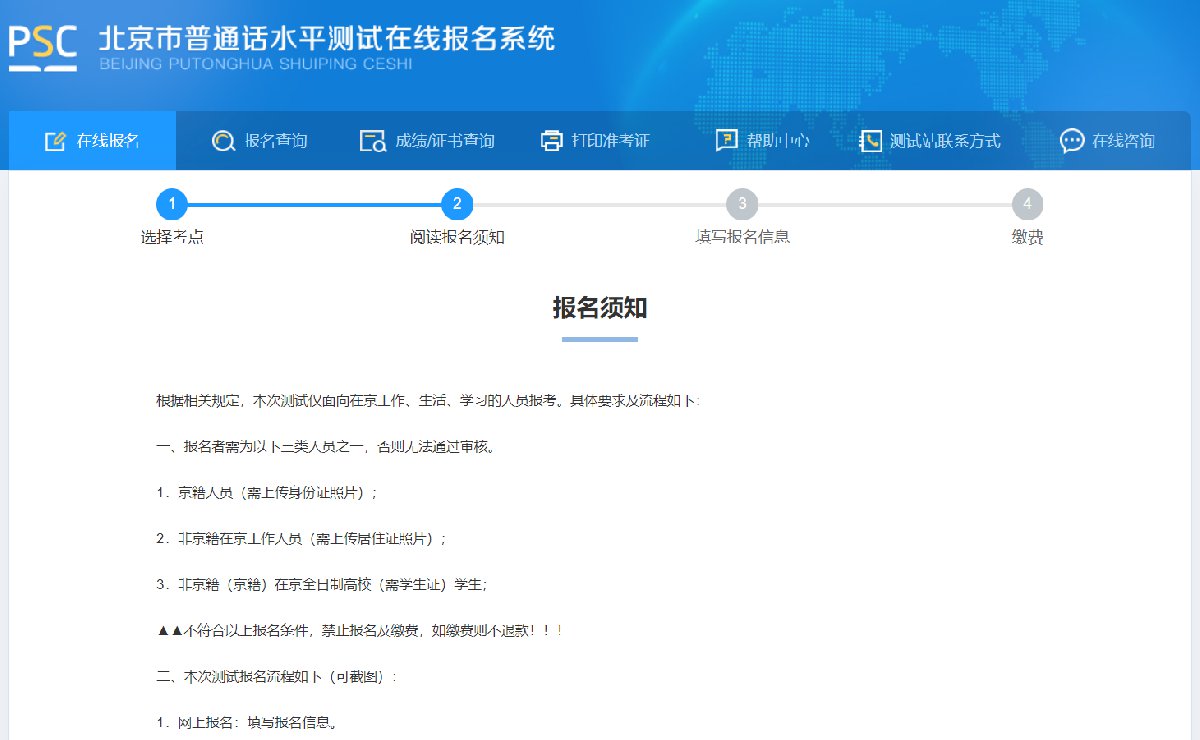
Task: Click the 选择考点 step label
Action: pos(172,238)
